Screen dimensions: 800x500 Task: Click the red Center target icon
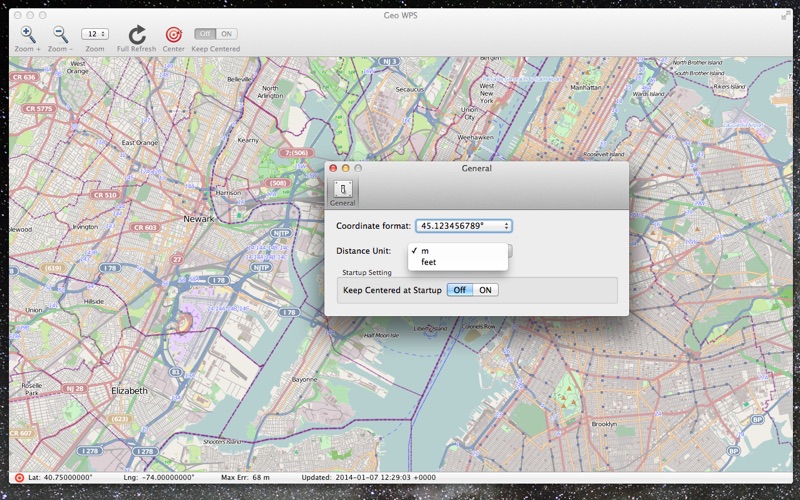173,35
